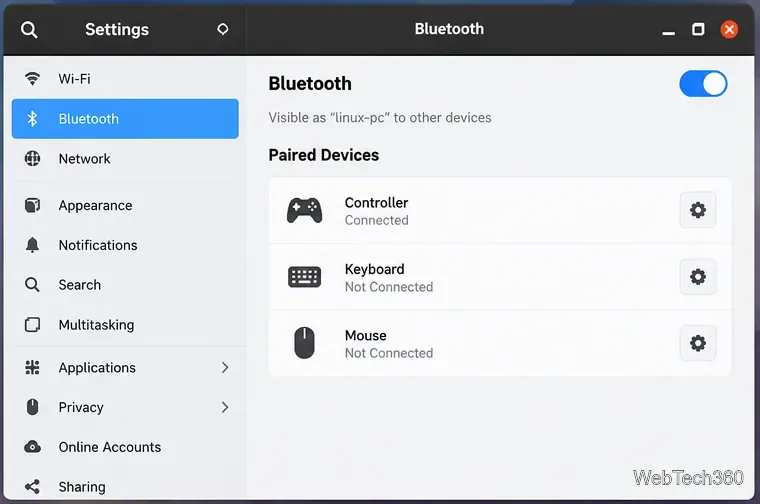Screen dimensions: 760x504
Task: Click the Online Accounts cloud icon
Action: pyautogui.click(x=32, y=447)
